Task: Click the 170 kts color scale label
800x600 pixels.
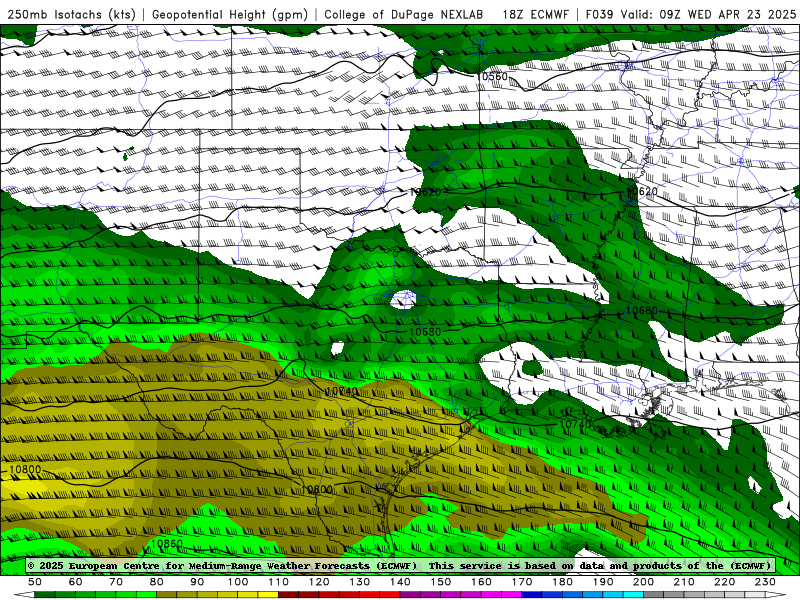Action: click(522, 582)
